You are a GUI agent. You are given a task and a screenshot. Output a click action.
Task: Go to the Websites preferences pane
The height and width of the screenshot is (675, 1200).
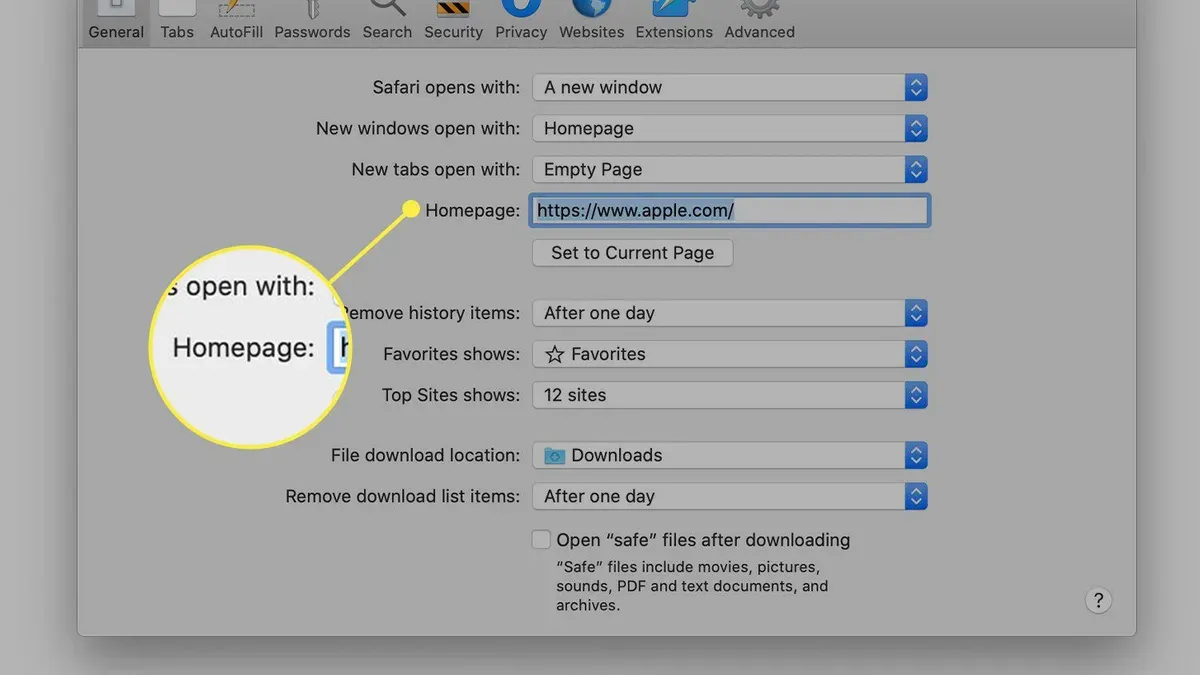[x=591, y=21]
